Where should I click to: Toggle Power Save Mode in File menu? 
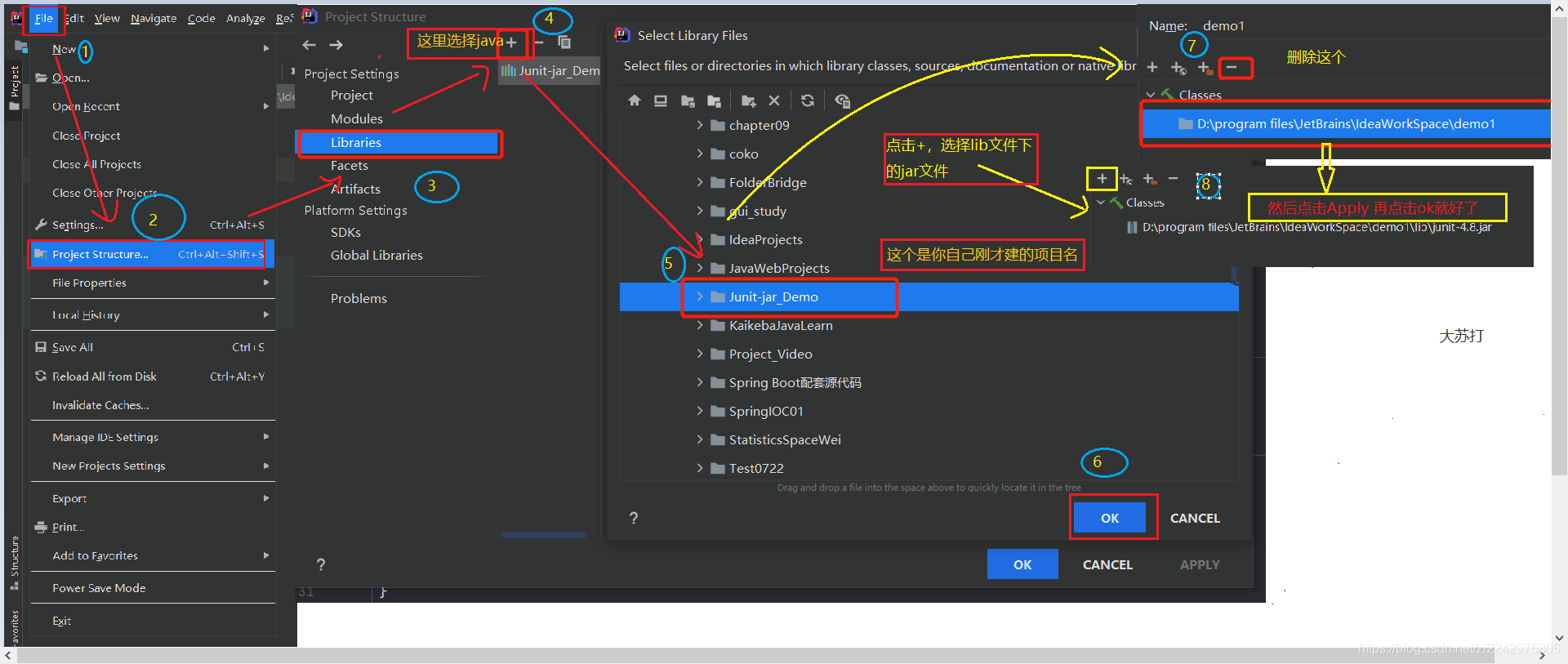click(152, 588)
